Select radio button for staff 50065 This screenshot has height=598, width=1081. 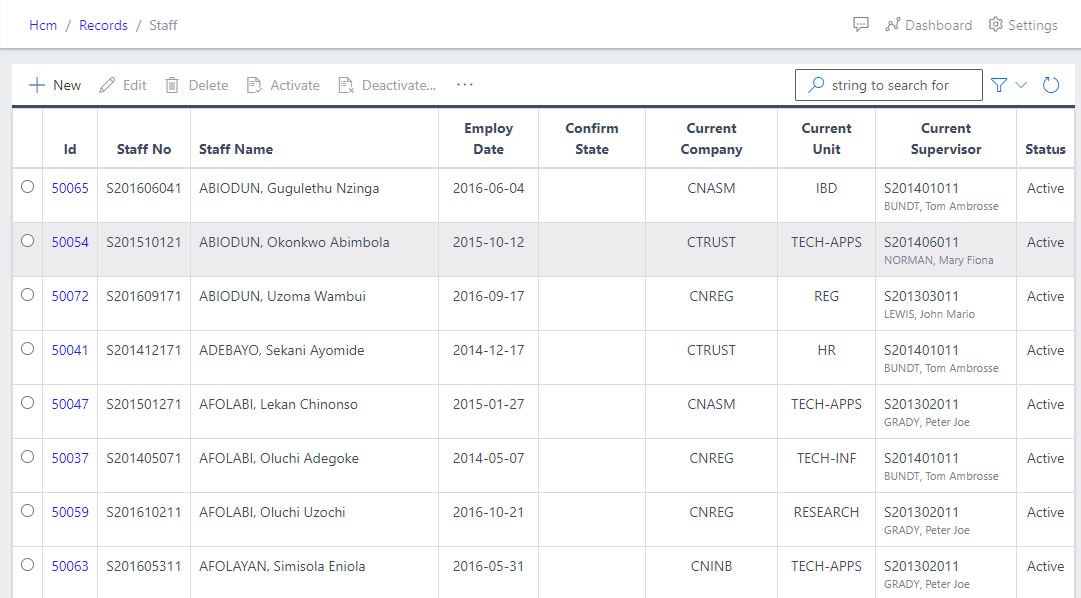pyautogui.click(x=27, y=187)
